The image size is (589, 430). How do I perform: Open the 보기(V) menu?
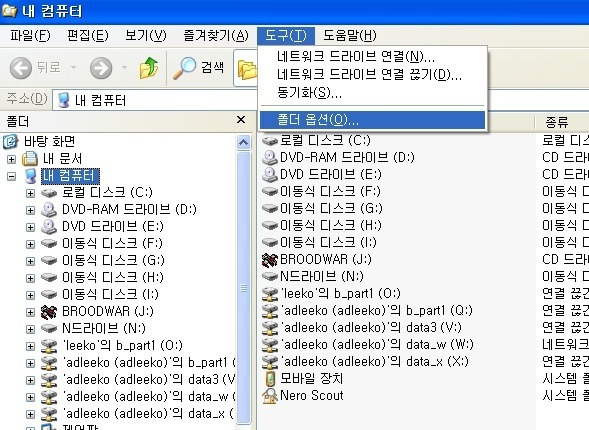[146, 36]
